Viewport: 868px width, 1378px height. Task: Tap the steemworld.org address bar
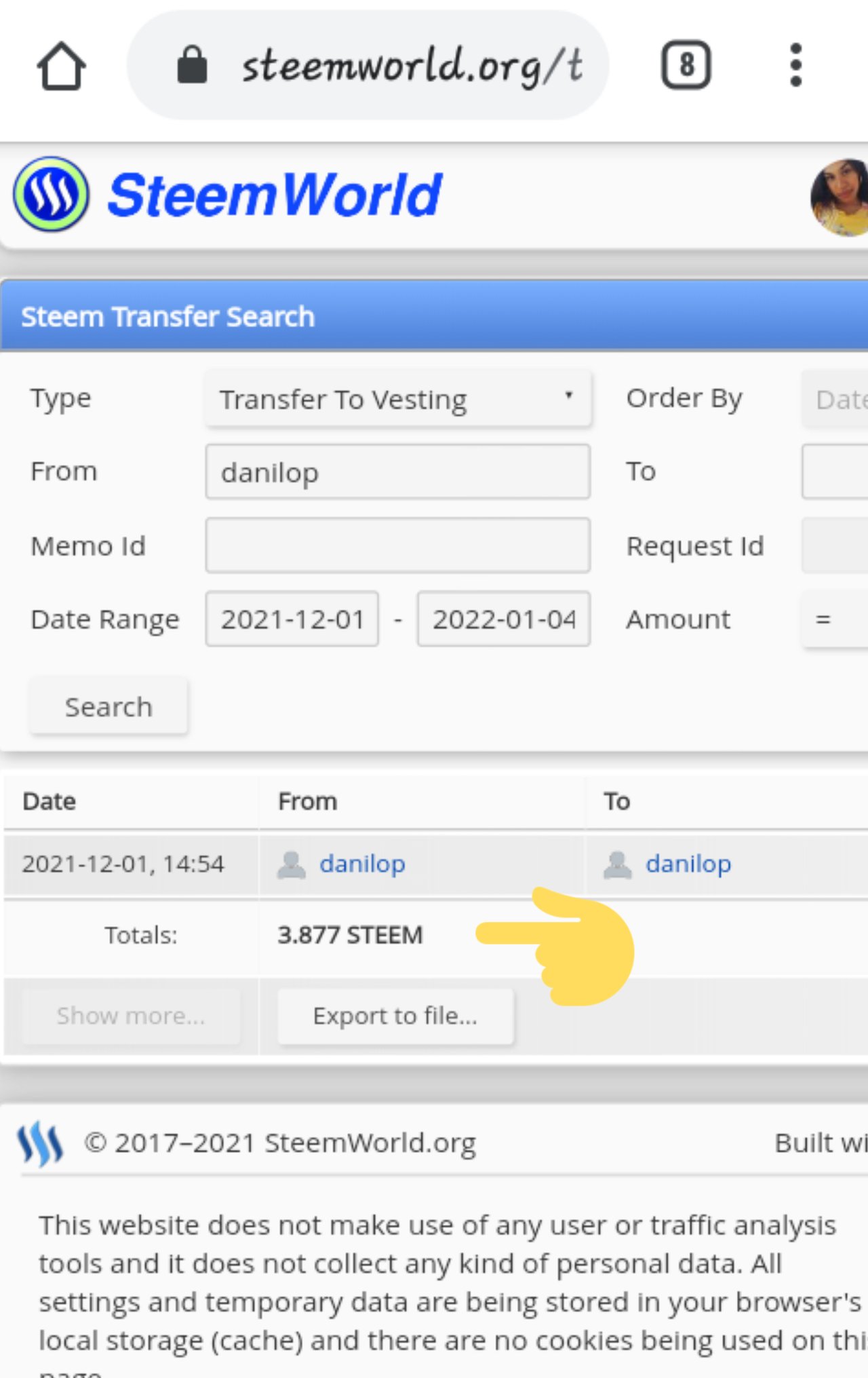(x=368, y=65)
